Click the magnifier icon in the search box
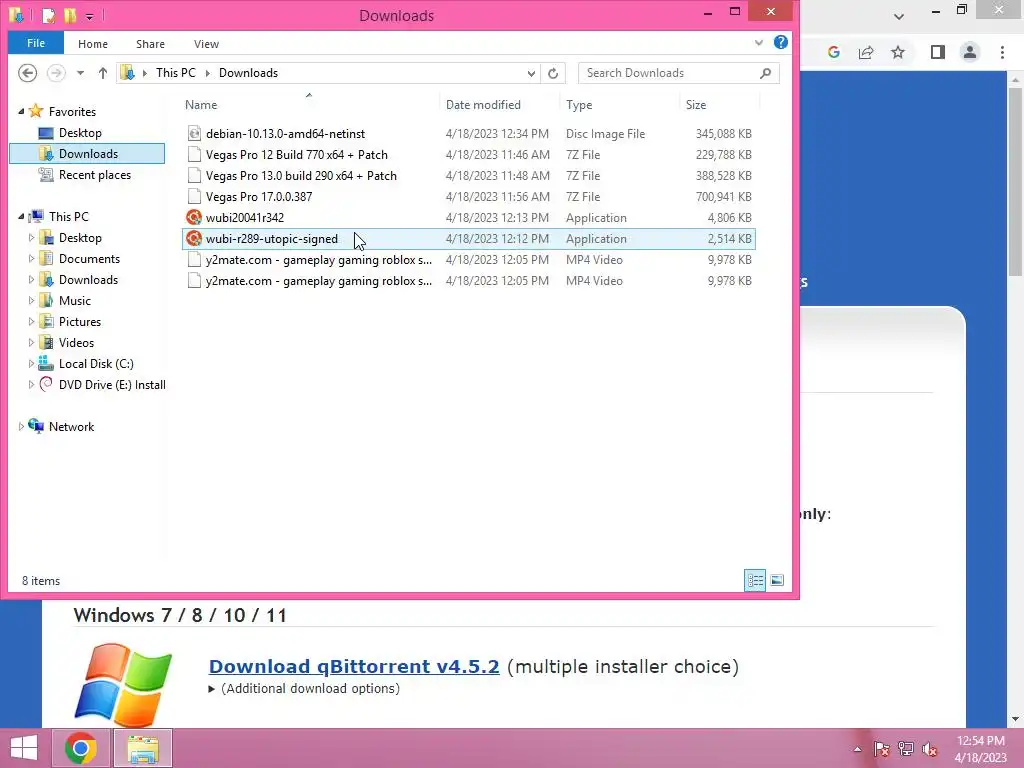The height and width of the screenshot is (768, 1024). pyautogui.click(x=765, y=73)
